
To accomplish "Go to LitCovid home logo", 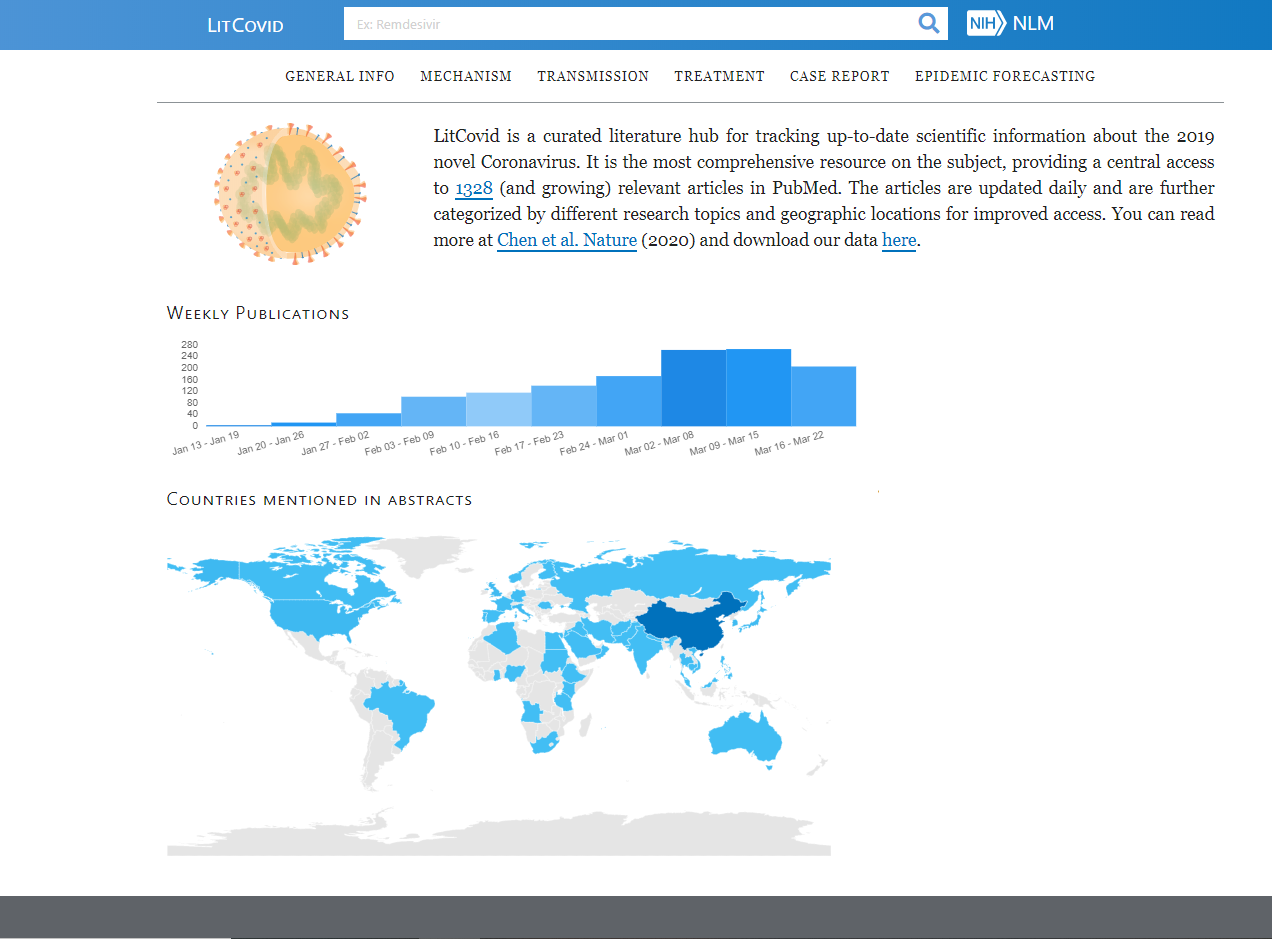I will tap(245, 25).
